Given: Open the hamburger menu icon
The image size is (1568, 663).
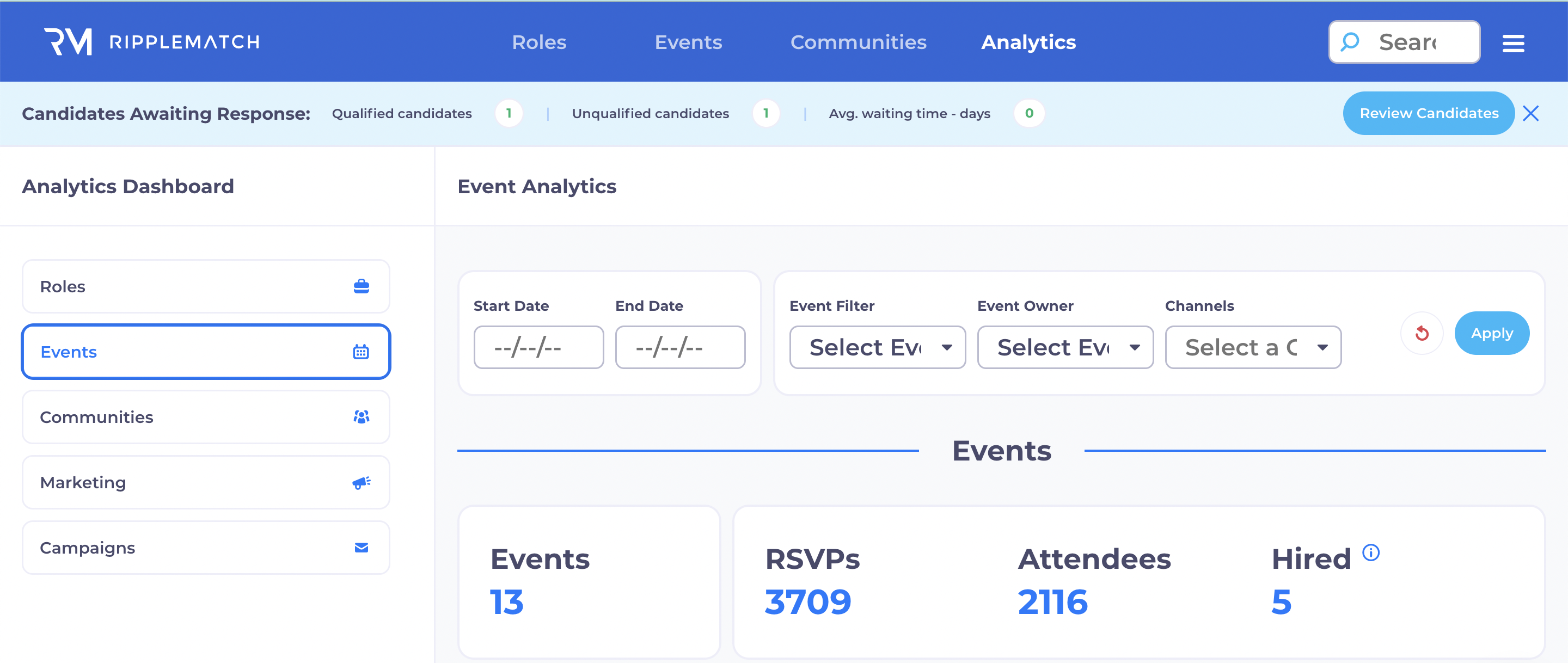Looking at the screenshot, I should (x=1512, y=42).
